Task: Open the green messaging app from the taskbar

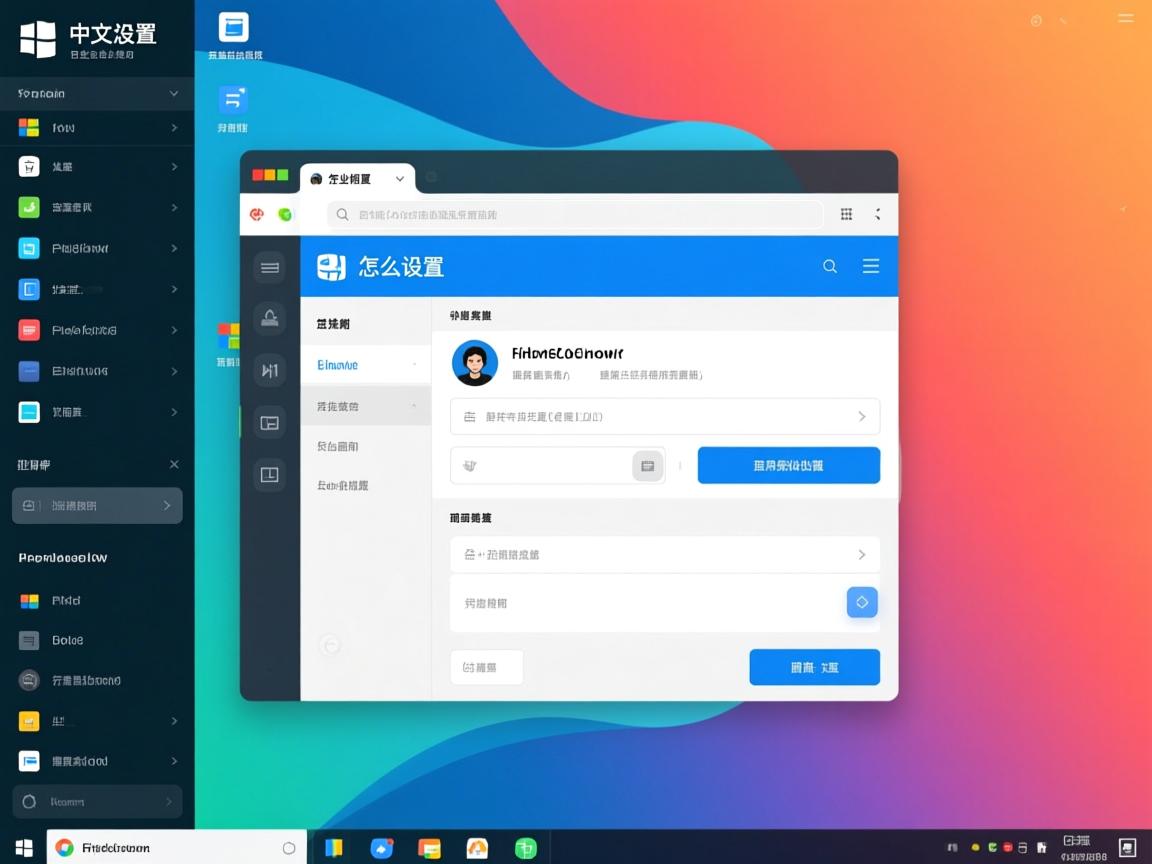Action: pyautogui.click(x=524, y=847)
